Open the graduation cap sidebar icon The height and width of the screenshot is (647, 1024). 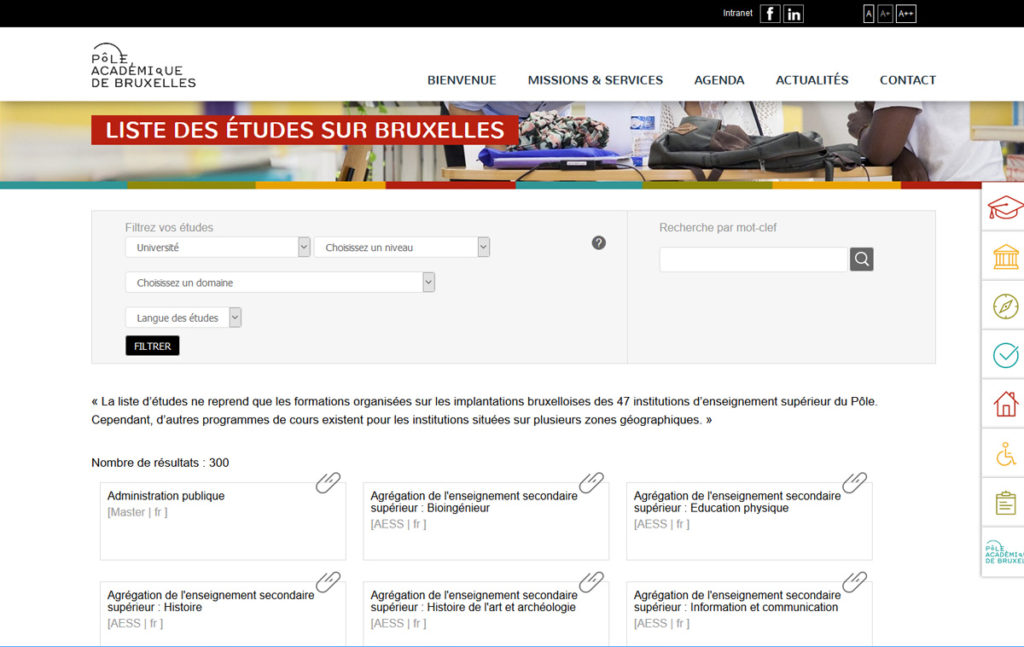point(1005,208)
